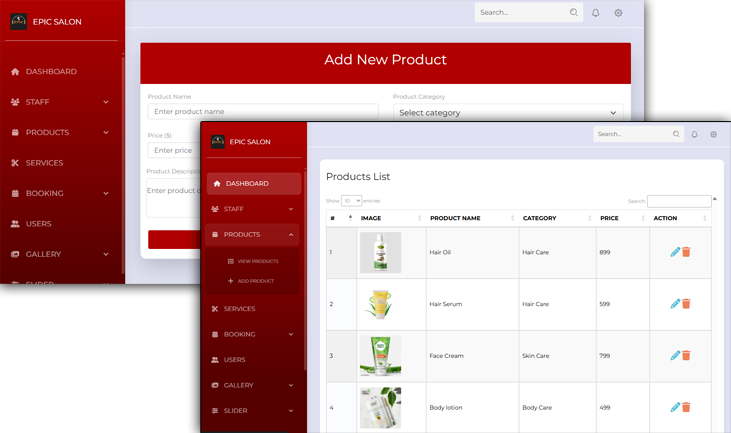
Task: Open the Show entries count dropdown
Action: [x=351, y=201]
